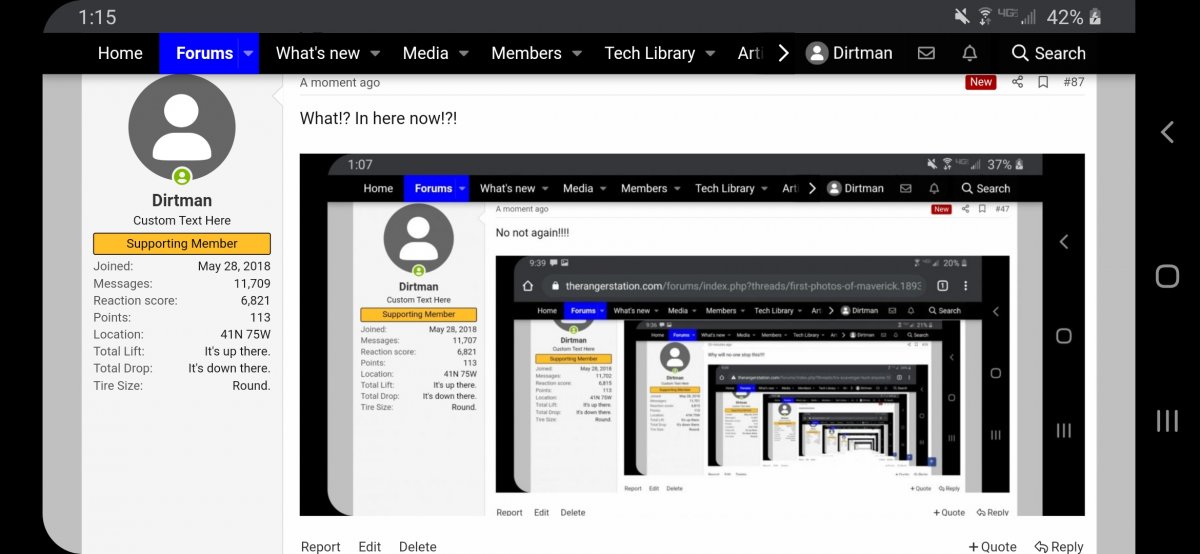Go to the Home menu item
The image size is (1200, 554).
tap(120, 53)
